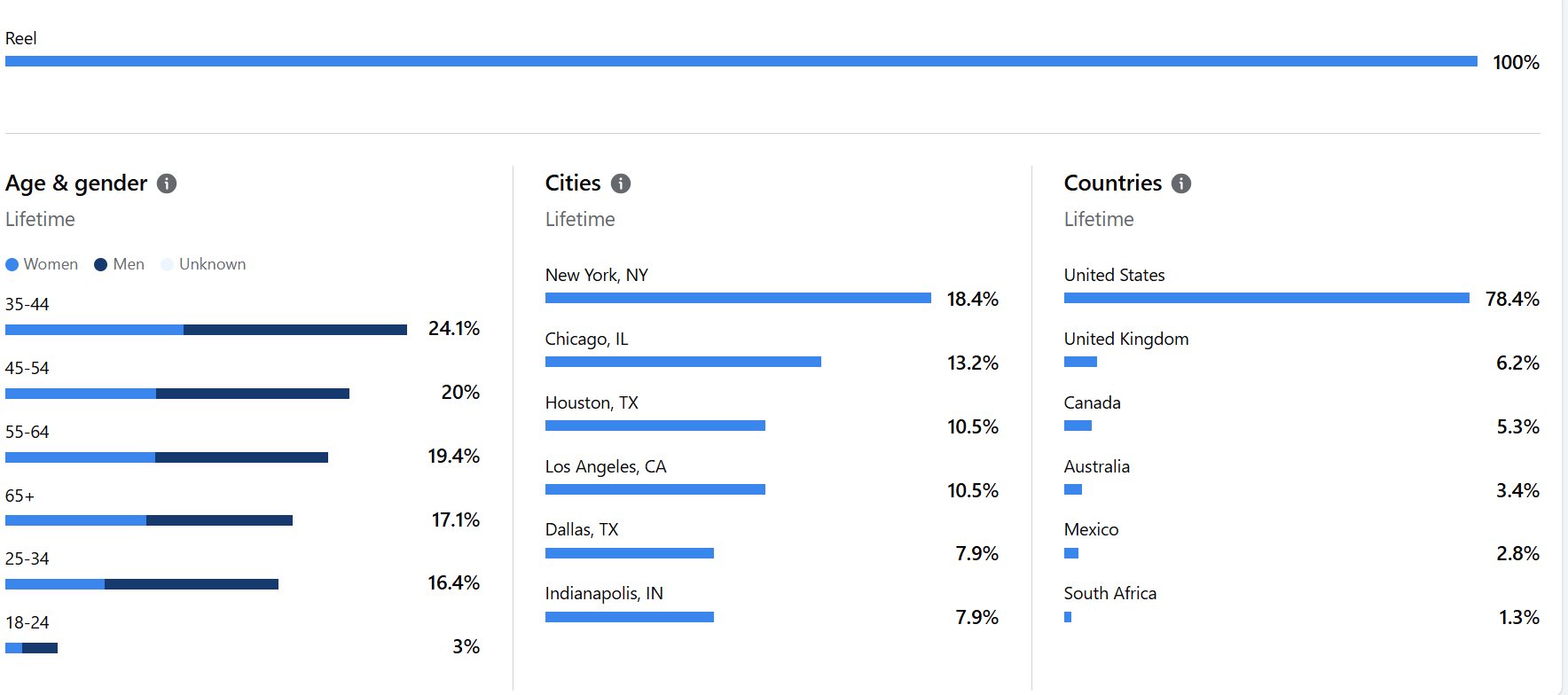1568x695 pixels.
Task: Toggle the Unknown legend item
Action: 203,264
